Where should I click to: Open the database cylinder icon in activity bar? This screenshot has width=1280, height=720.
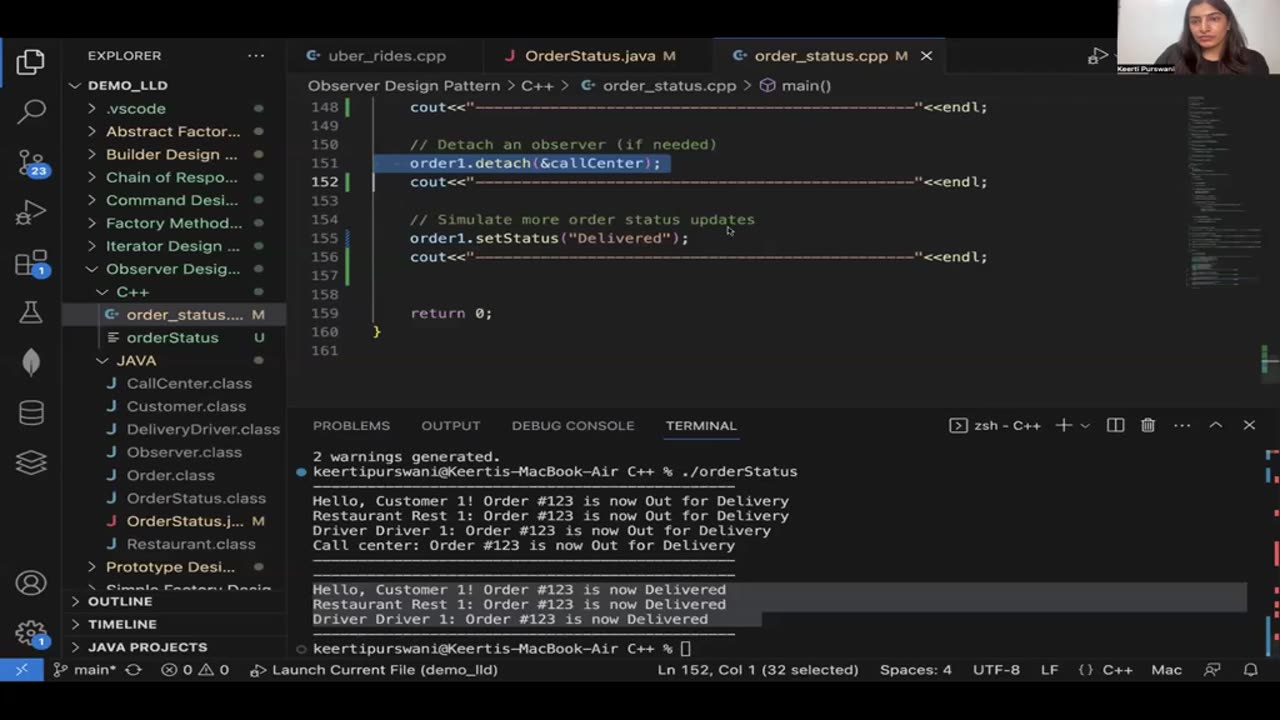click(x=30, y=412)
